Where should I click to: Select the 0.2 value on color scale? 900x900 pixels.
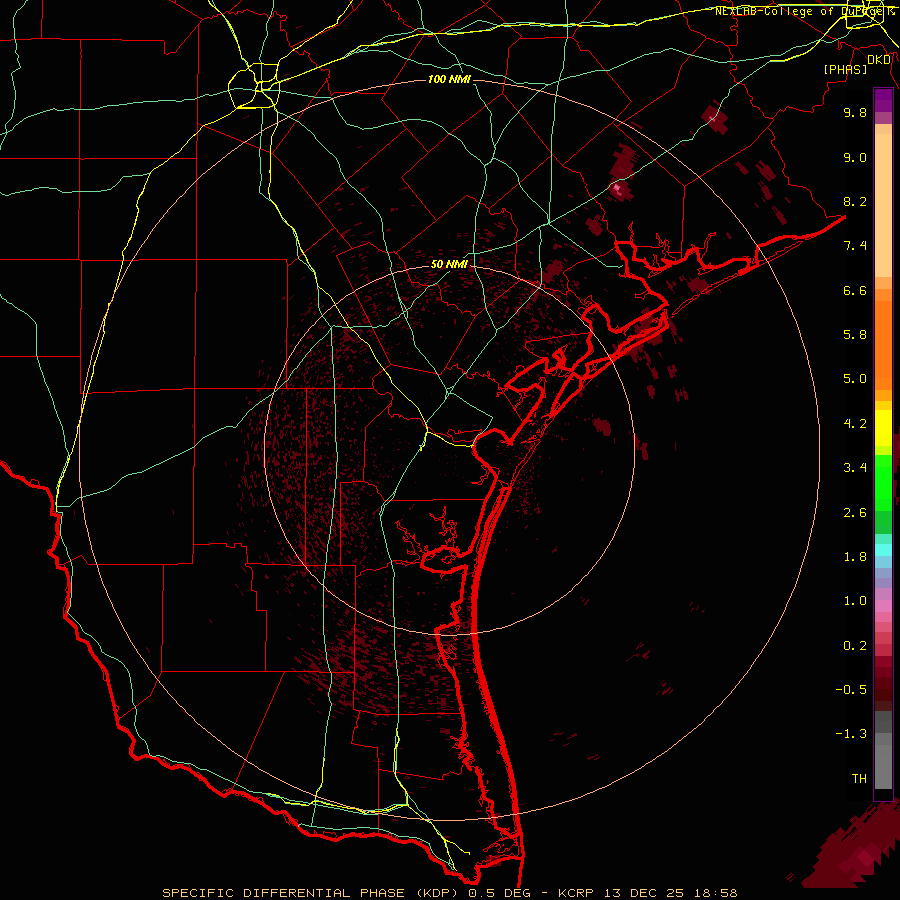click(x=855, y=646)
